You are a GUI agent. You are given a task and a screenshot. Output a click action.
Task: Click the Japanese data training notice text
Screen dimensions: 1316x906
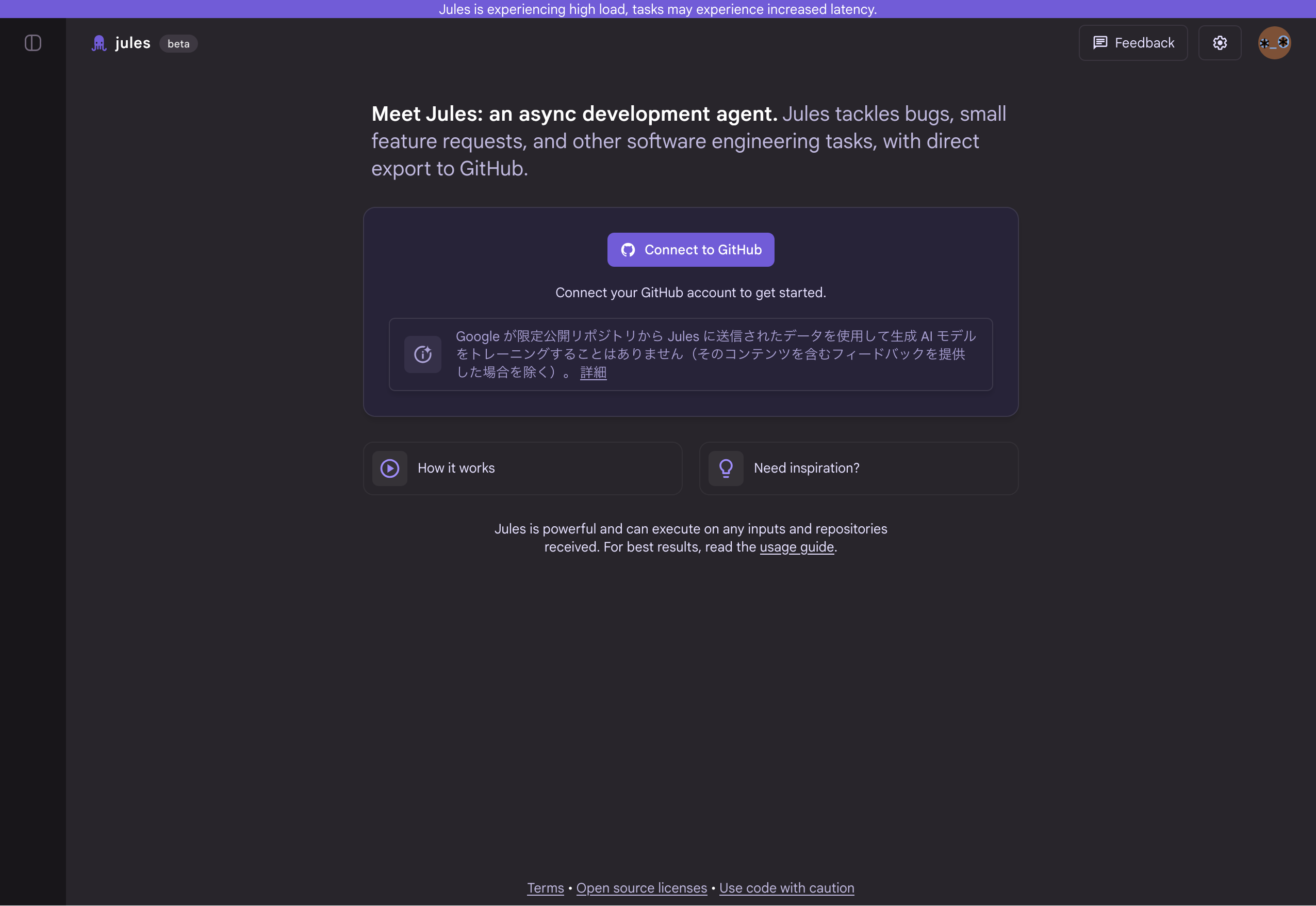[716, 354]
